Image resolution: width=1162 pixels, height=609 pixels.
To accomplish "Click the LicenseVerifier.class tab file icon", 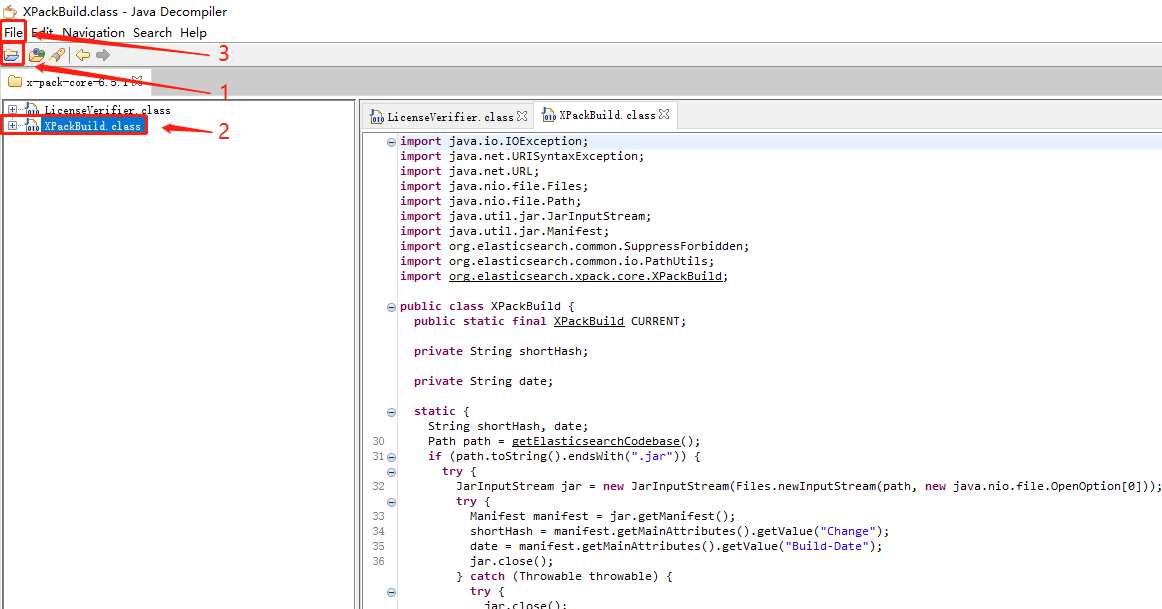I will 377,117.
